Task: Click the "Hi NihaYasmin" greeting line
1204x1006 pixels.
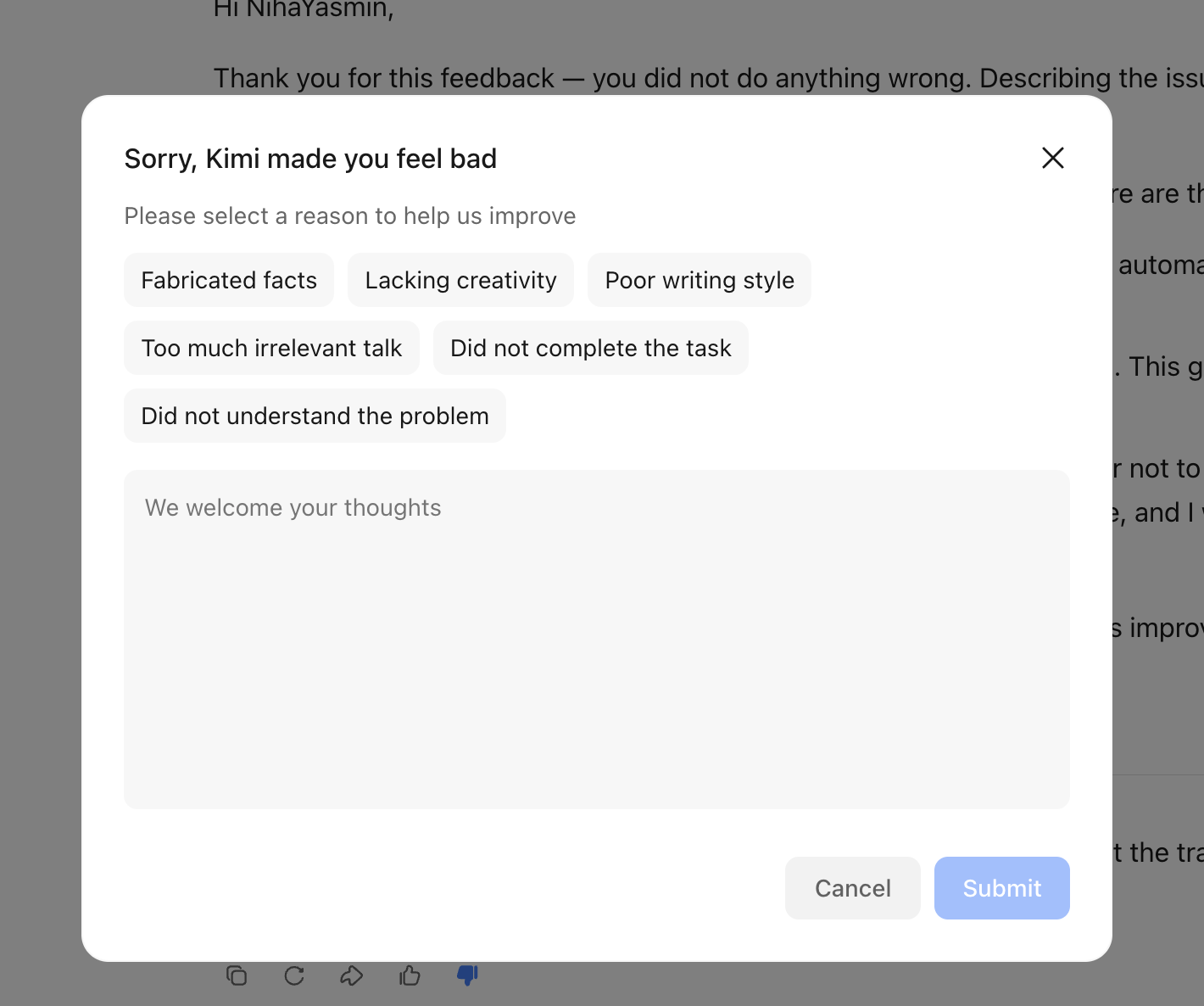Action: click(304, 10)
